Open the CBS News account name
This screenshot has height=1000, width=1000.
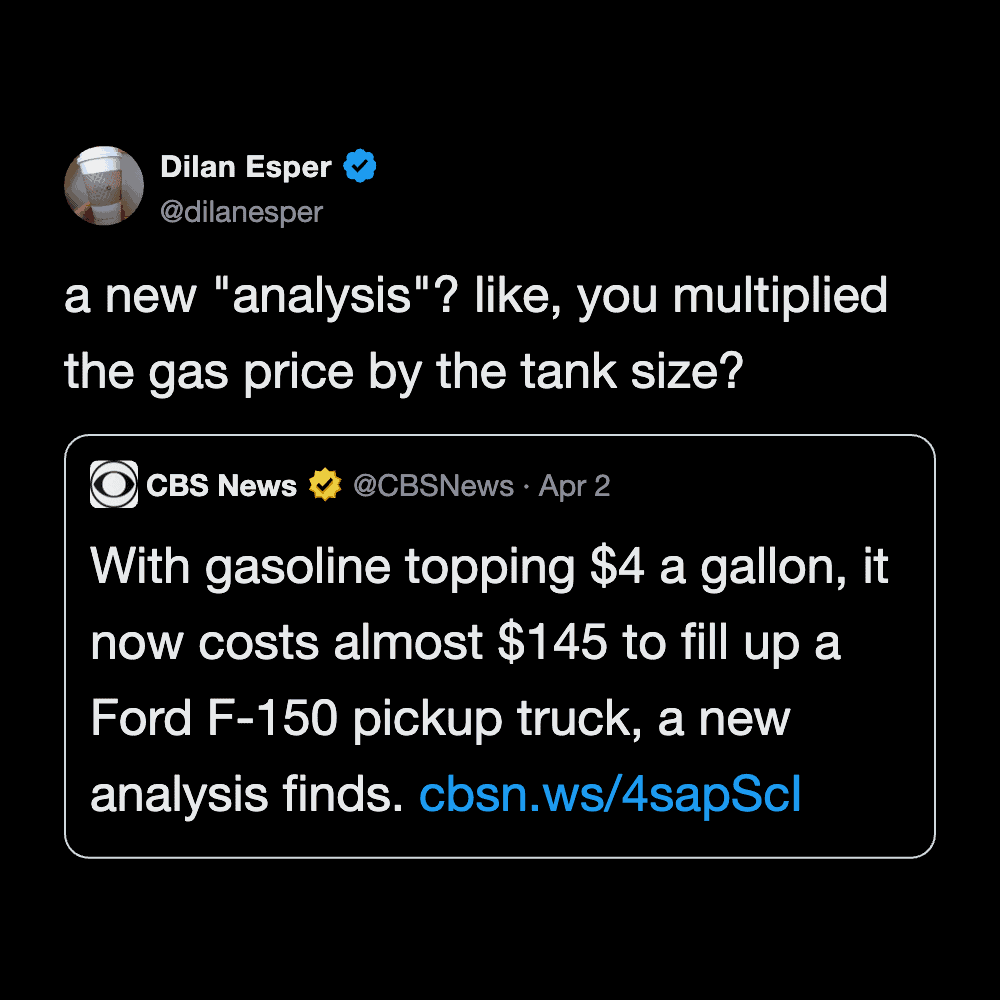coord(221,486)
